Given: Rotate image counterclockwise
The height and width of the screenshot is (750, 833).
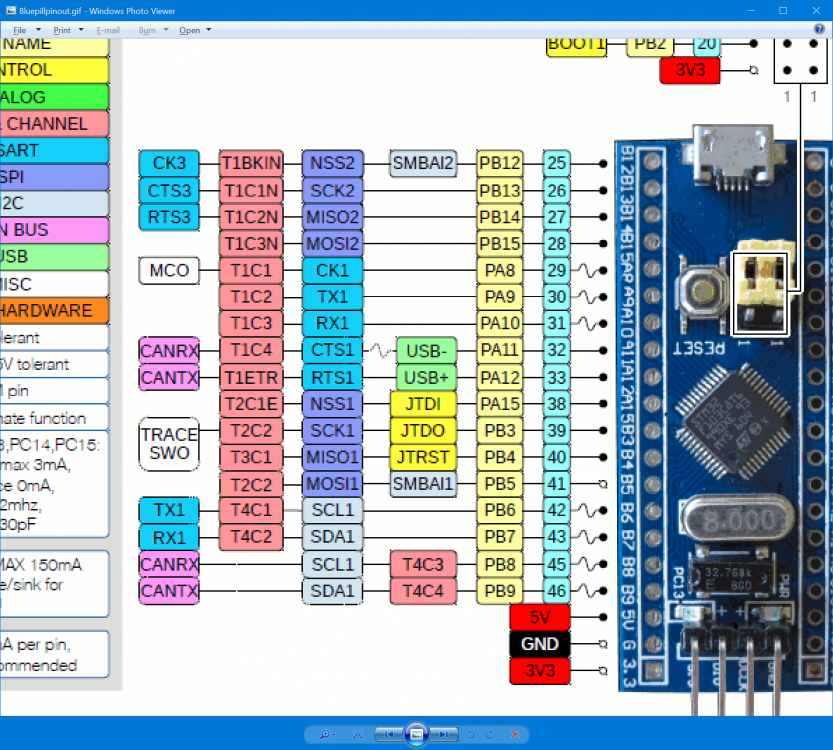Looking at the screenshot, I should pos(471,735).
